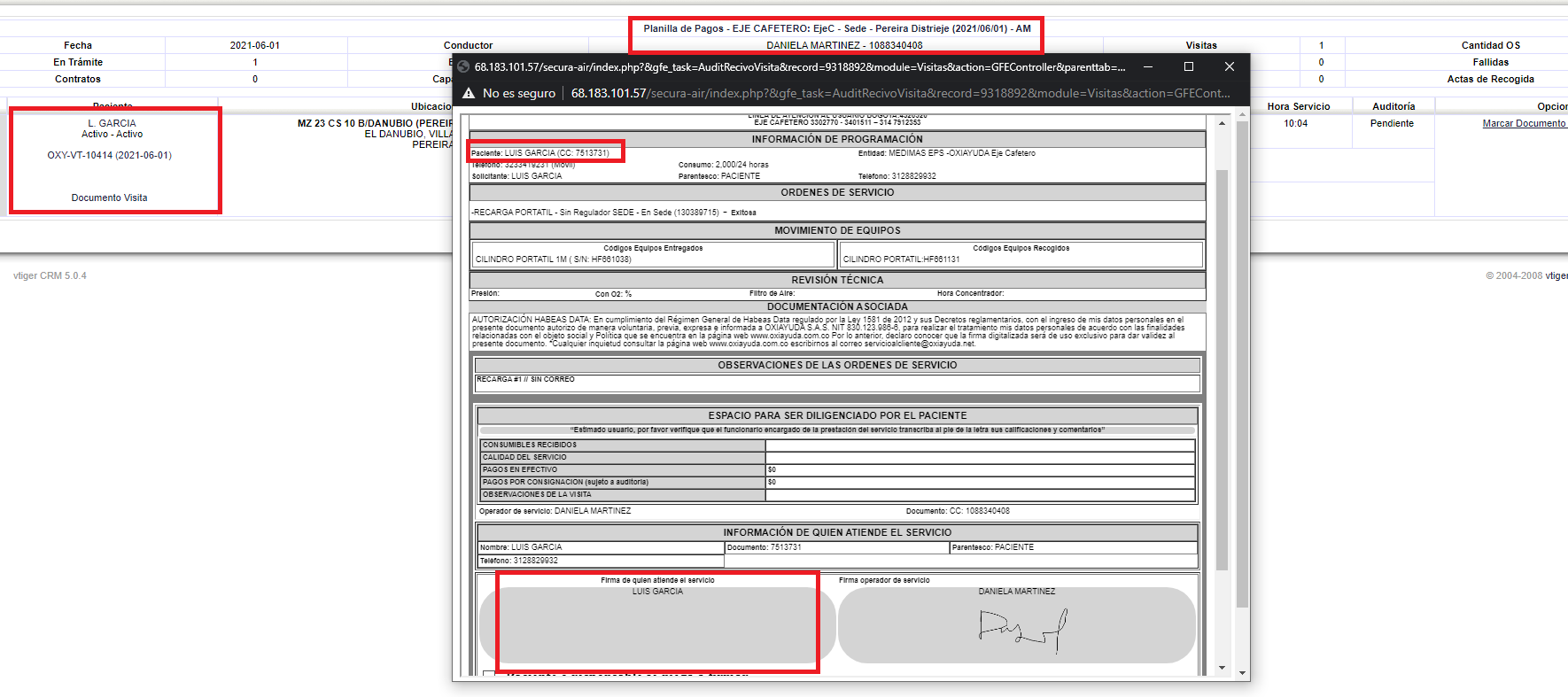Click the 'PAGOS EN EFECTIVO' row label
This screenshot has width=1568, height=697.
pyautogui.click(x=520, y=469)
